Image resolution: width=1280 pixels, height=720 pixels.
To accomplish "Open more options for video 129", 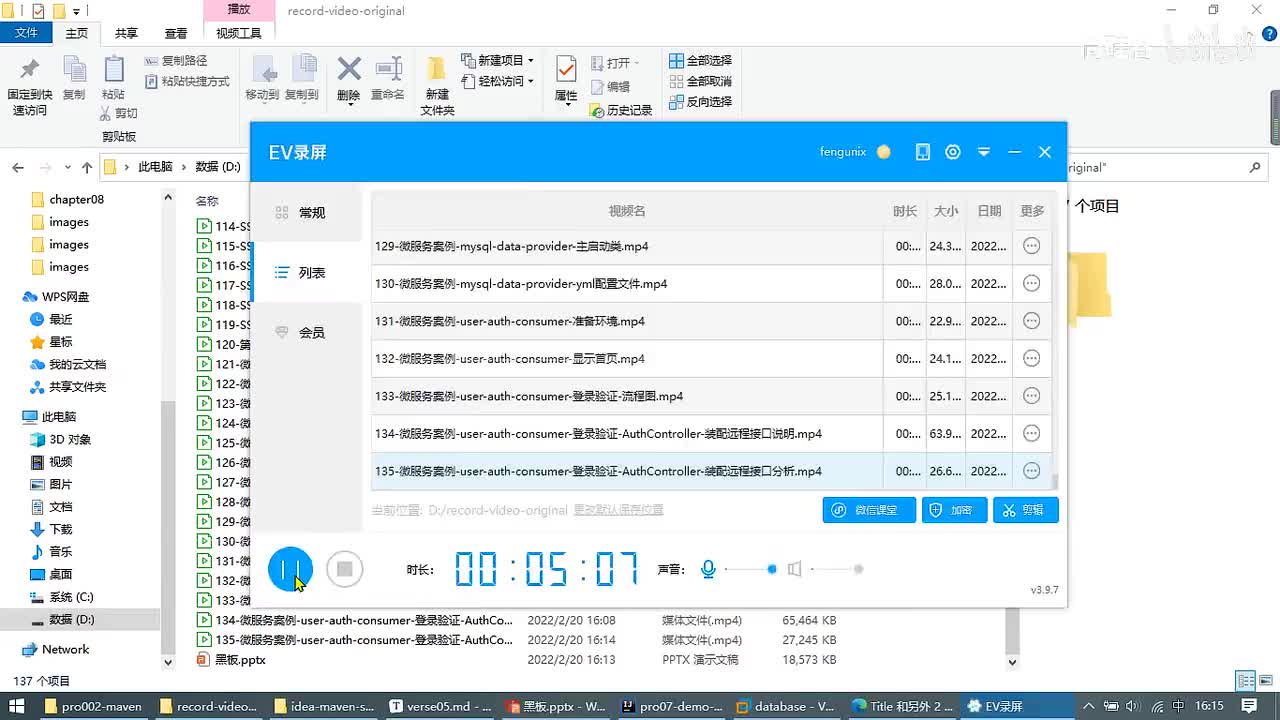I will click(1032, 246).
